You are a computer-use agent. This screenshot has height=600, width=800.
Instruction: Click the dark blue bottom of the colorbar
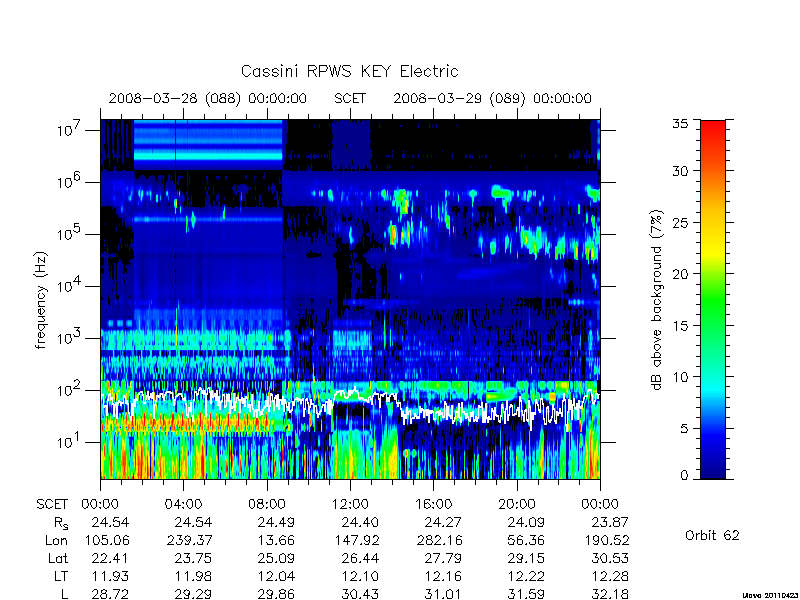[713, 469]
